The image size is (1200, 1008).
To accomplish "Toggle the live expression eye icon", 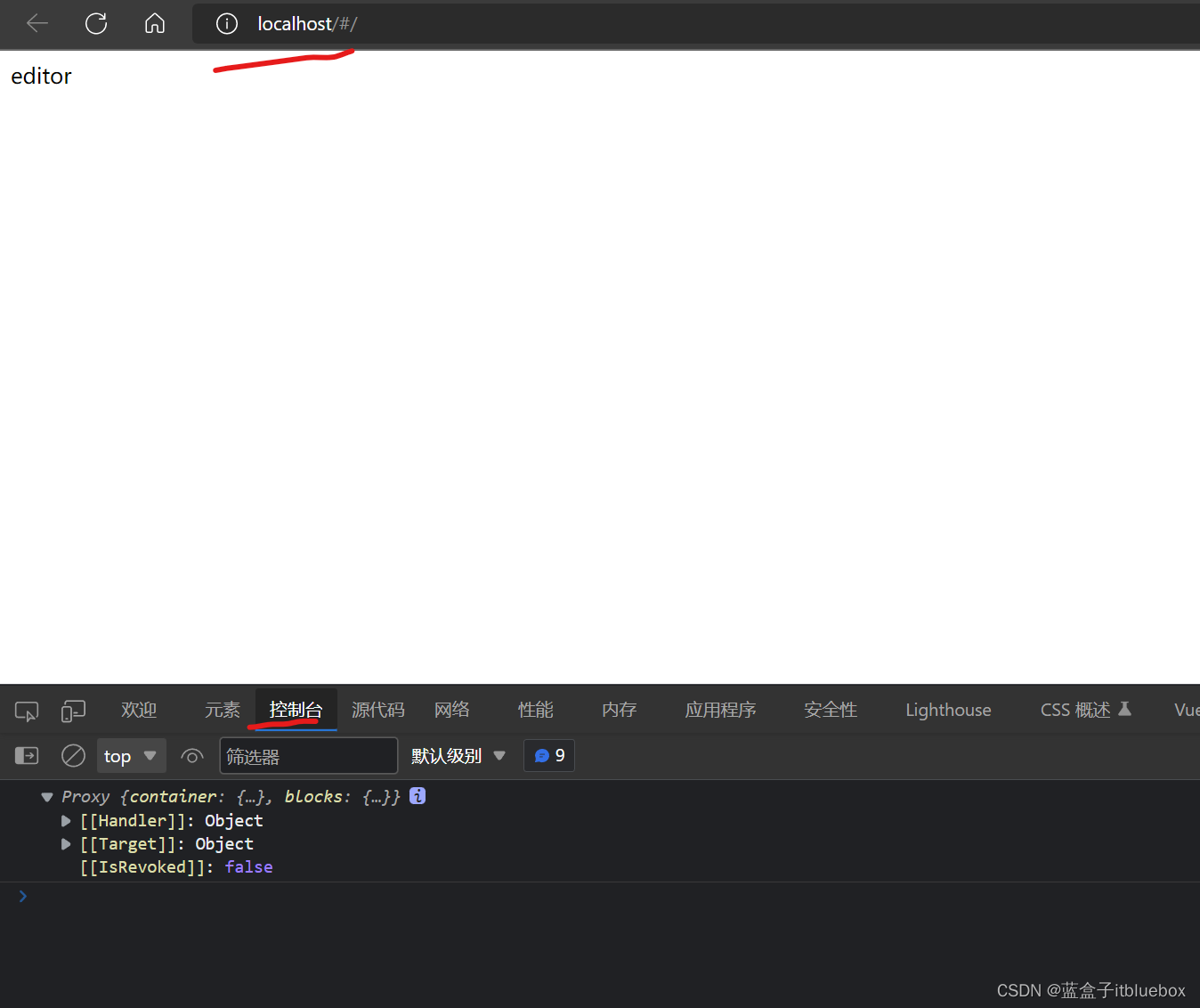I will point(192,756).
